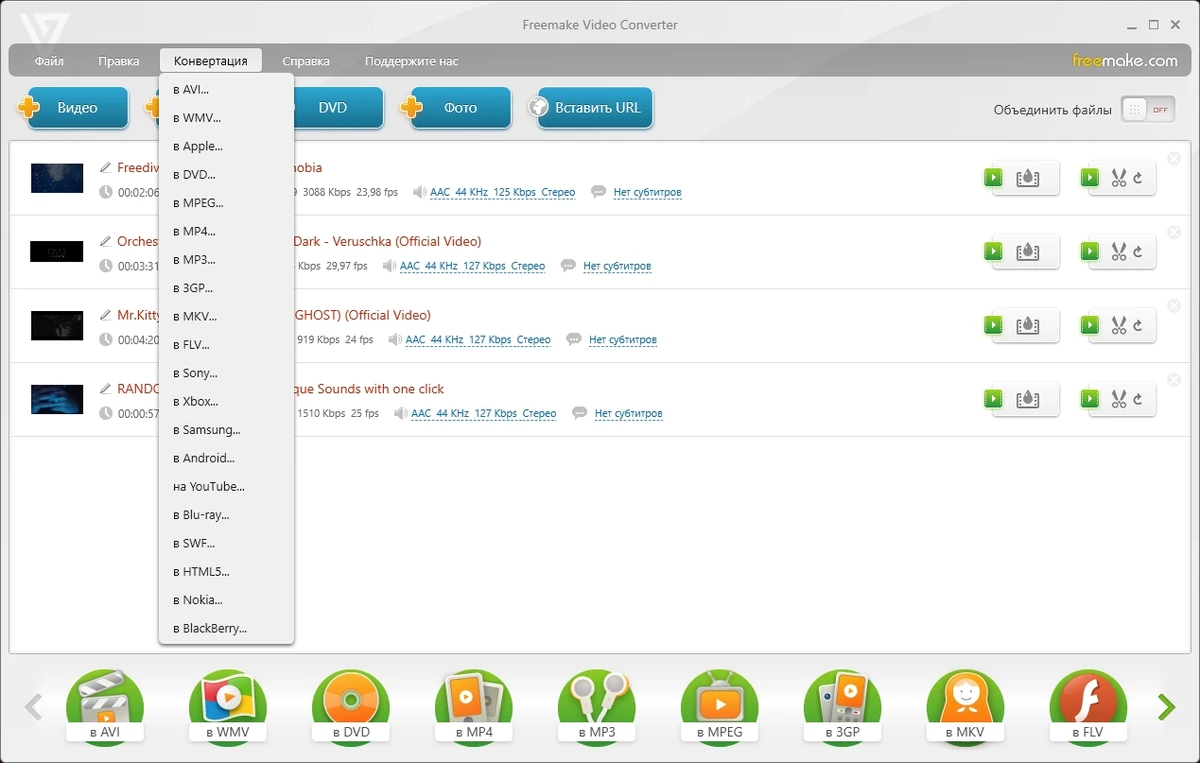Click the 'Вставить URL' button
This screenshot has height=763, width=1200.
coord(591,108)
